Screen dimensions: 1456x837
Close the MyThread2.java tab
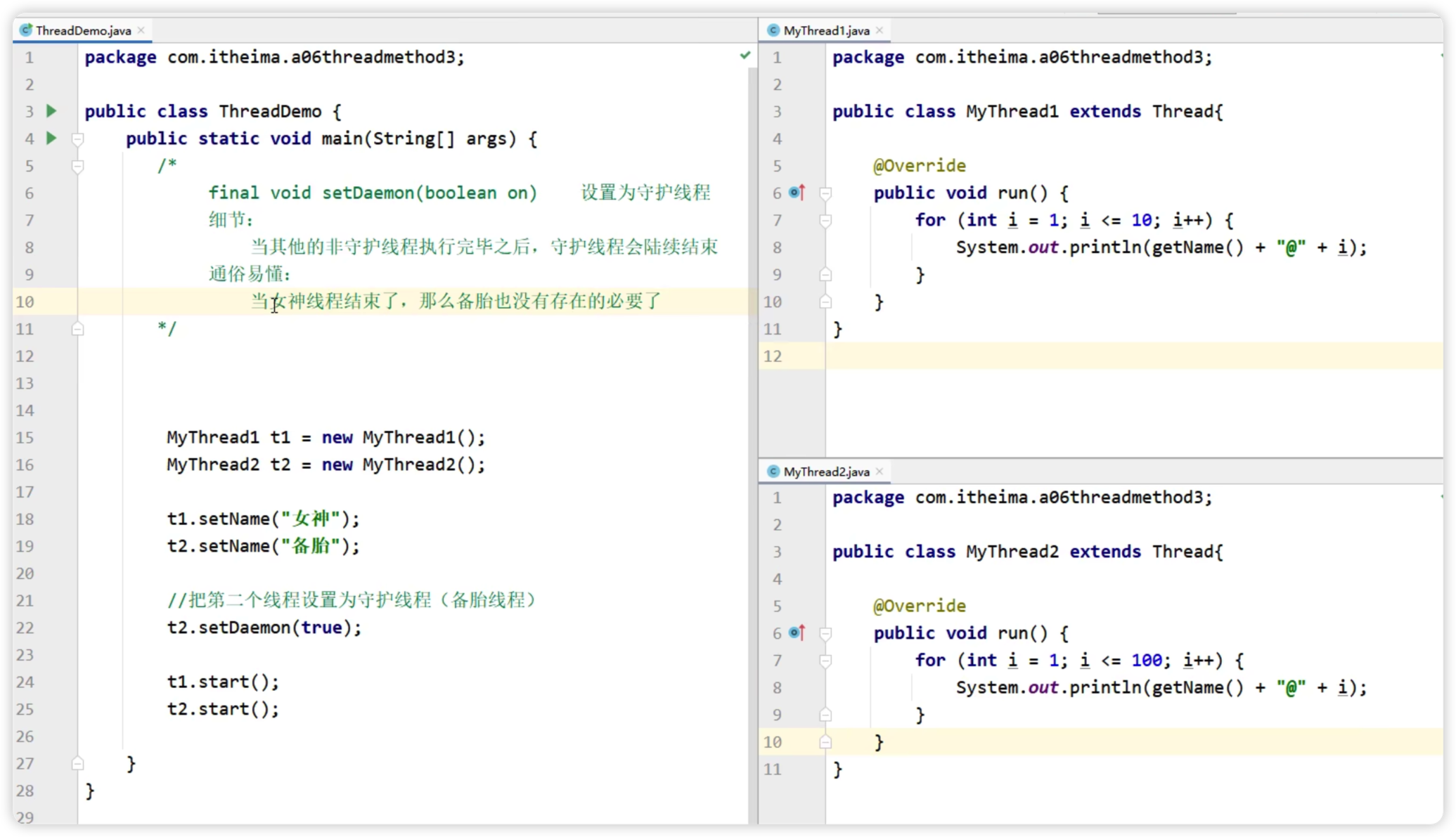click(880, 472)
